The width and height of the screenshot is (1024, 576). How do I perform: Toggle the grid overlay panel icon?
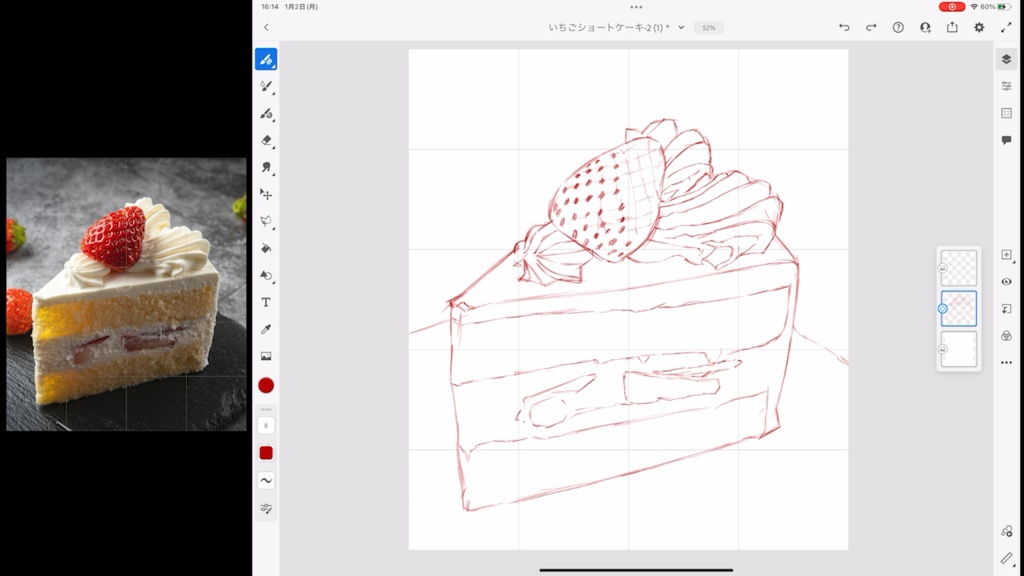(1005, 112)
